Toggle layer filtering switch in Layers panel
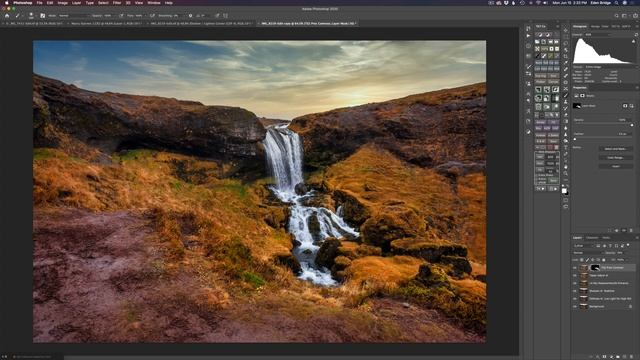Viewport: 640px width, 360px height. [628, 245]
